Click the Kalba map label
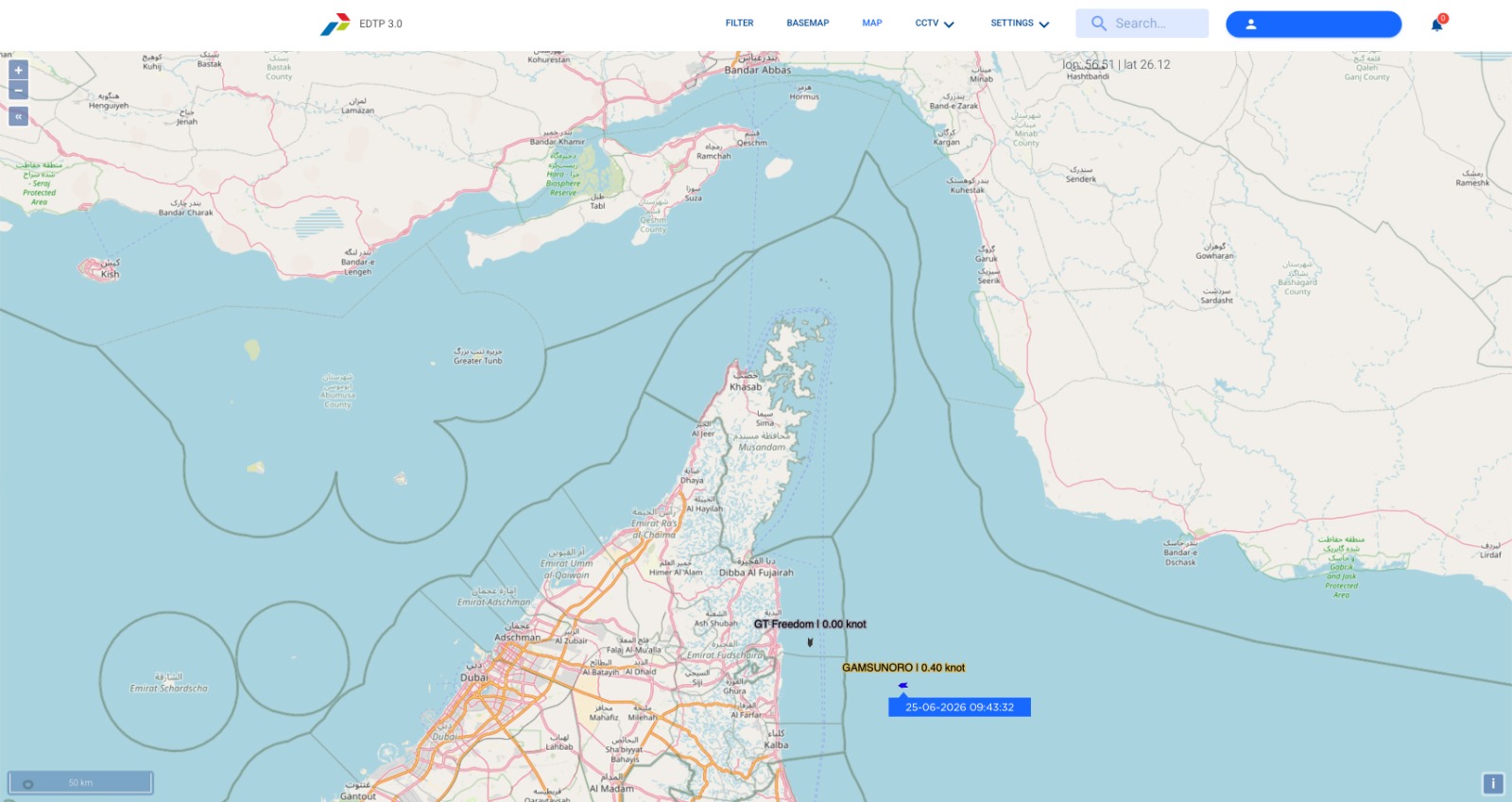This screenshot has width=1512, height=802. point(776,745)
